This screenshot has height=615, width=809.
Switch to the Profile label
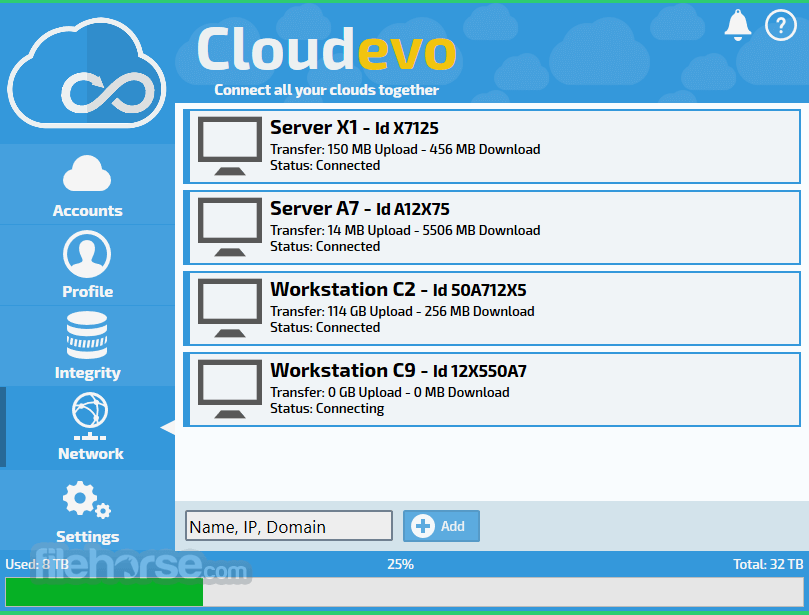(x=88, y=292)
